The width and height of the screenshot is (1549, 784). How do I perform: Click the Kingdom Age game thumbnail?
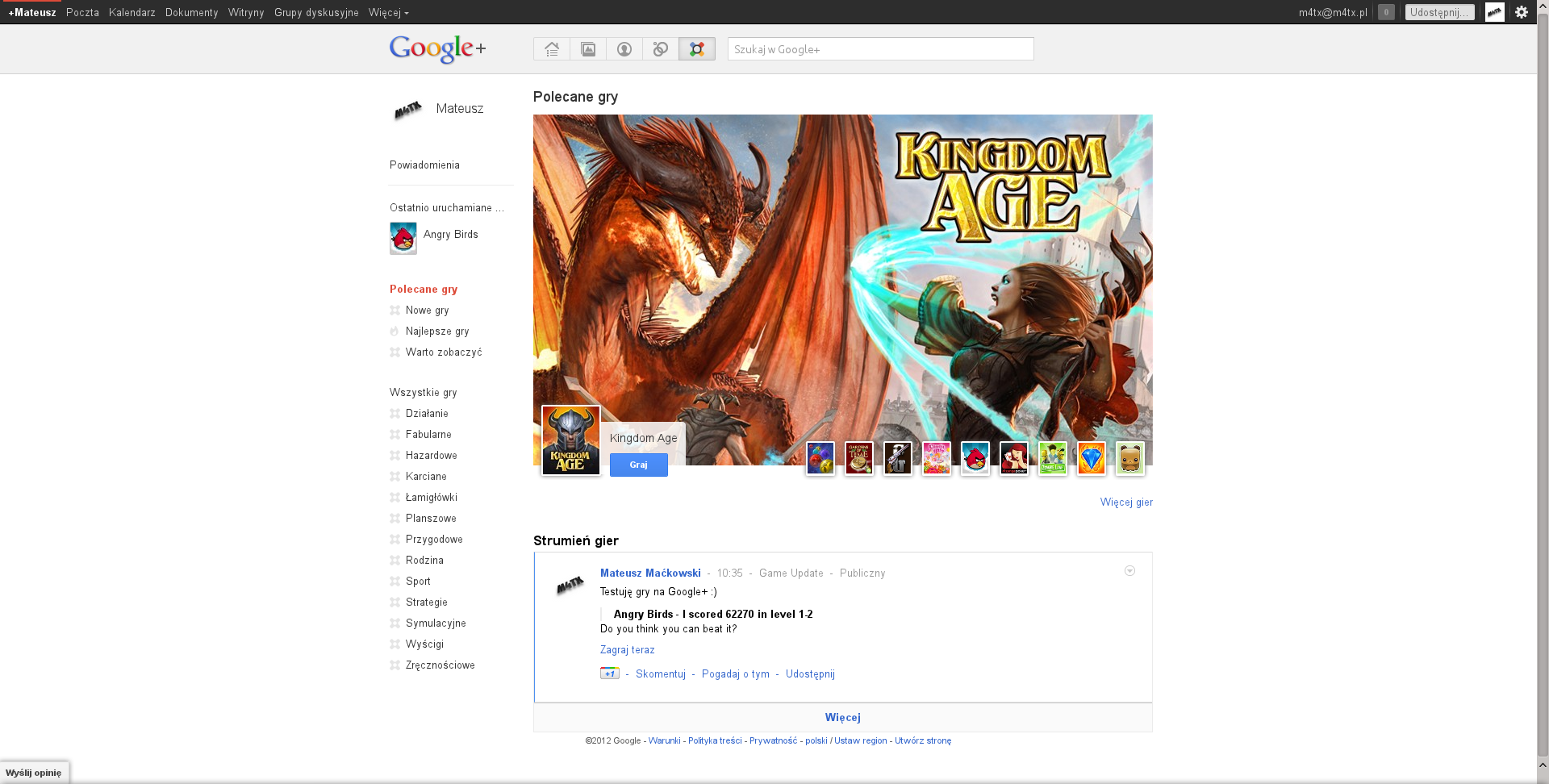(x=571, y=440)
